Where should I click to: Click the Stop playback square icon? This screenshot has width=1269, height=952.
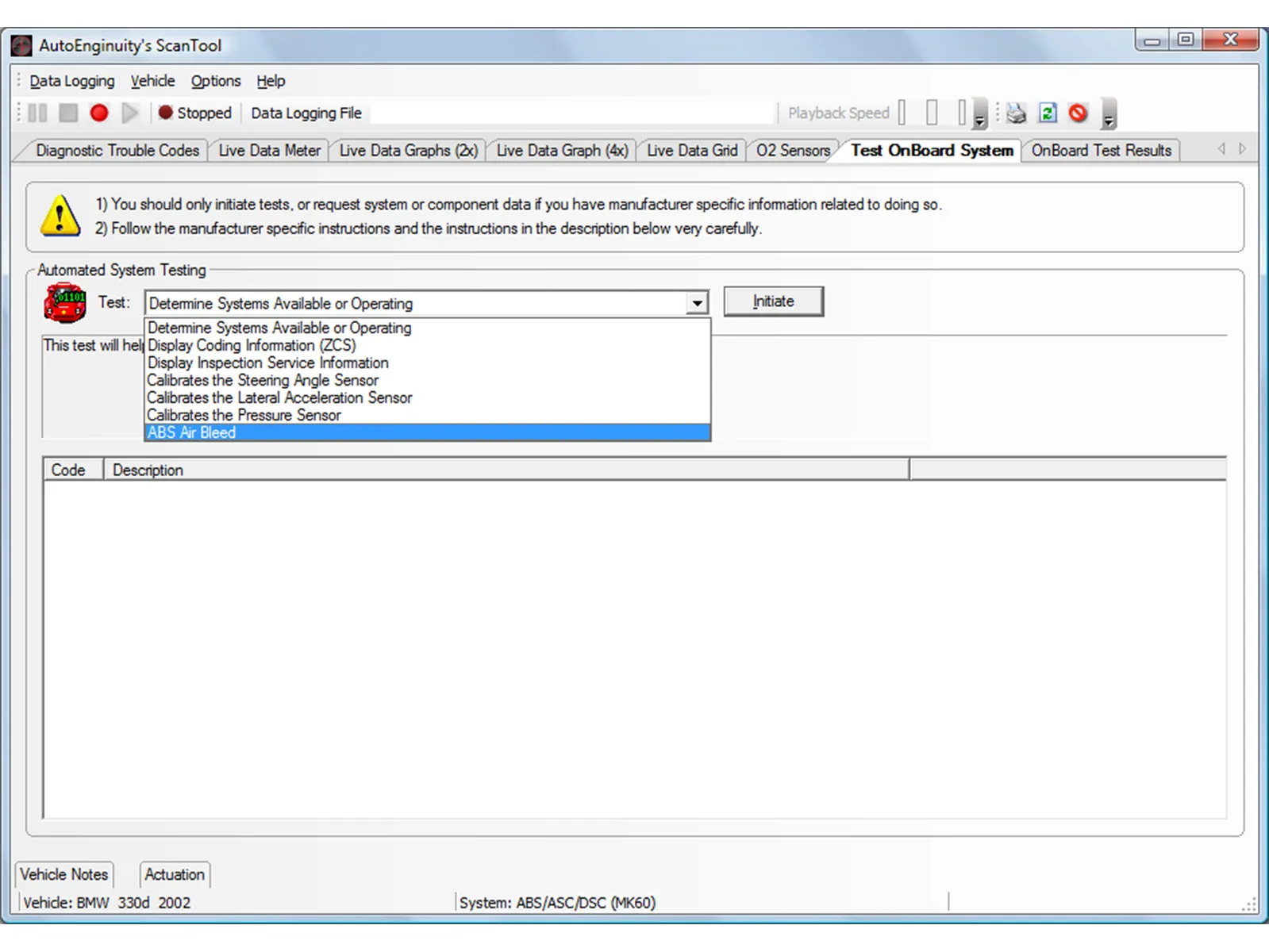pyautogui.click(x=68, y=113)
